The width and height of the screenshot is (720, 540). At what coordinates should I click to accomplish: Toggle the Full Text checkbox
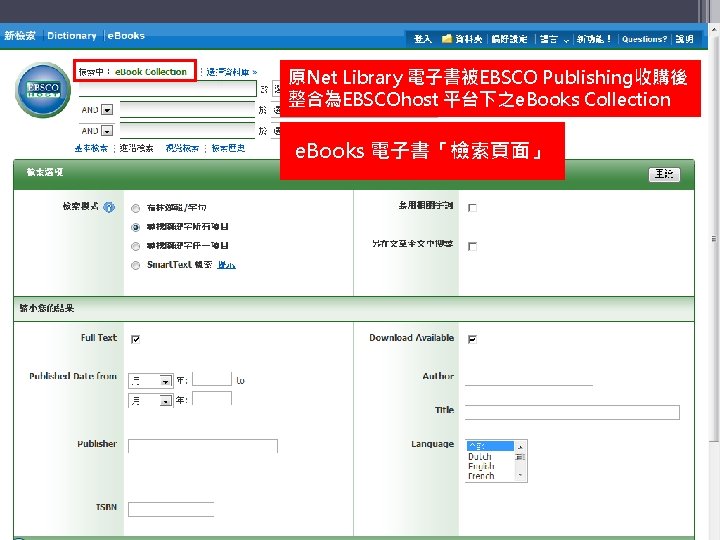coord(135,339)
